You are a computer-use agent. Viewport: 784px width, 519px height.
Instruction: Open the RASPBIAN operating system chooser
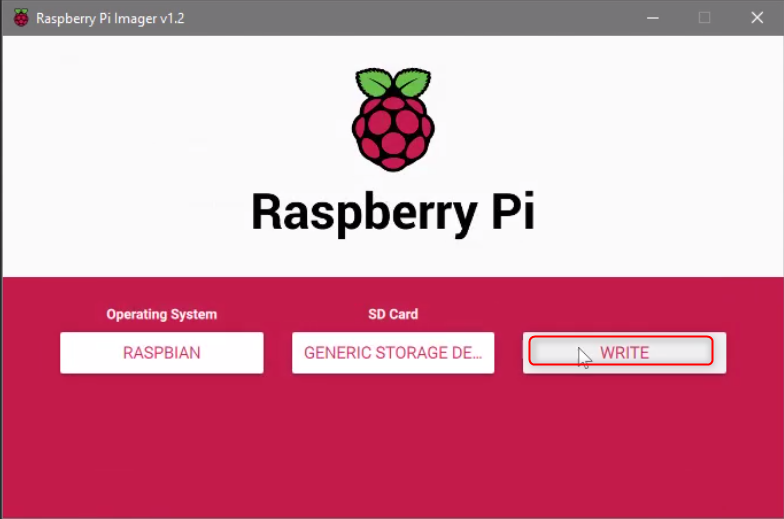162,352
